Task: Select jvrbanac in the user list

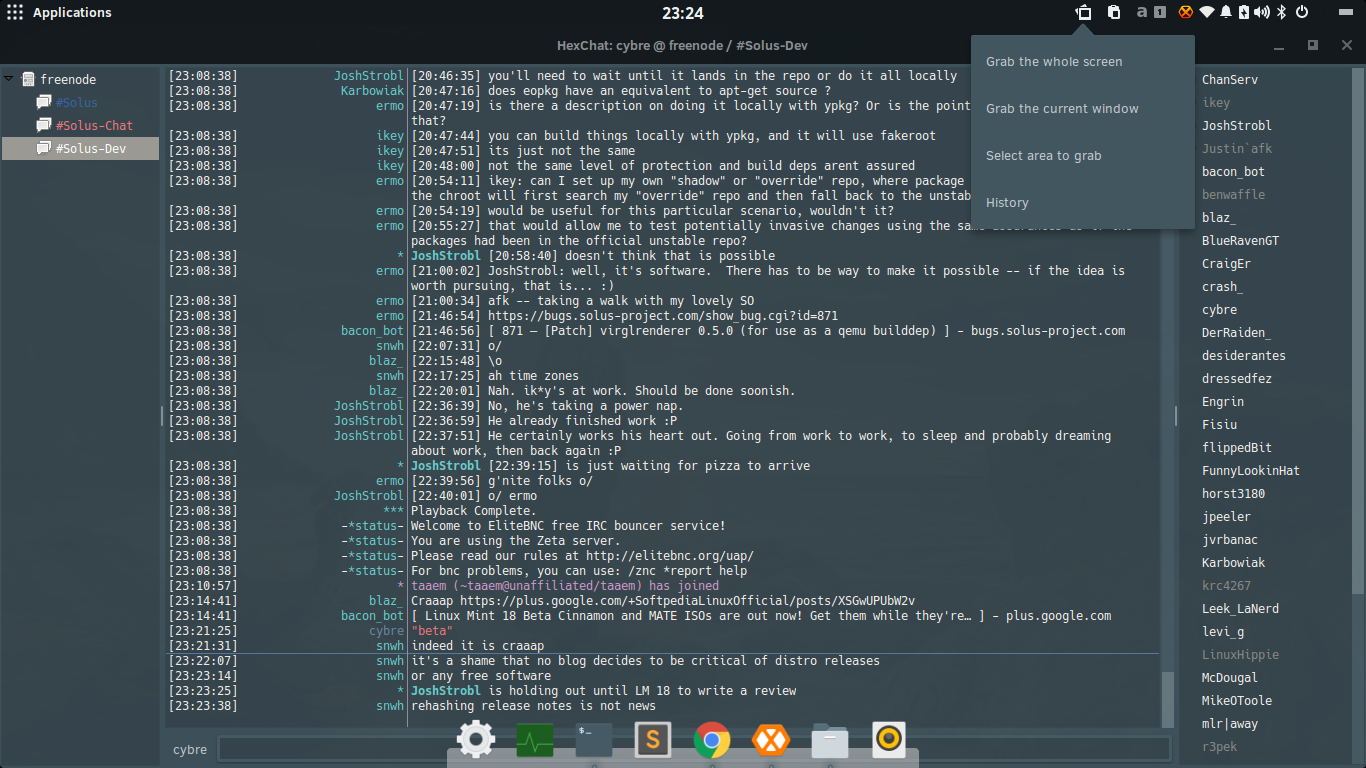Action: pos(1230,539)
